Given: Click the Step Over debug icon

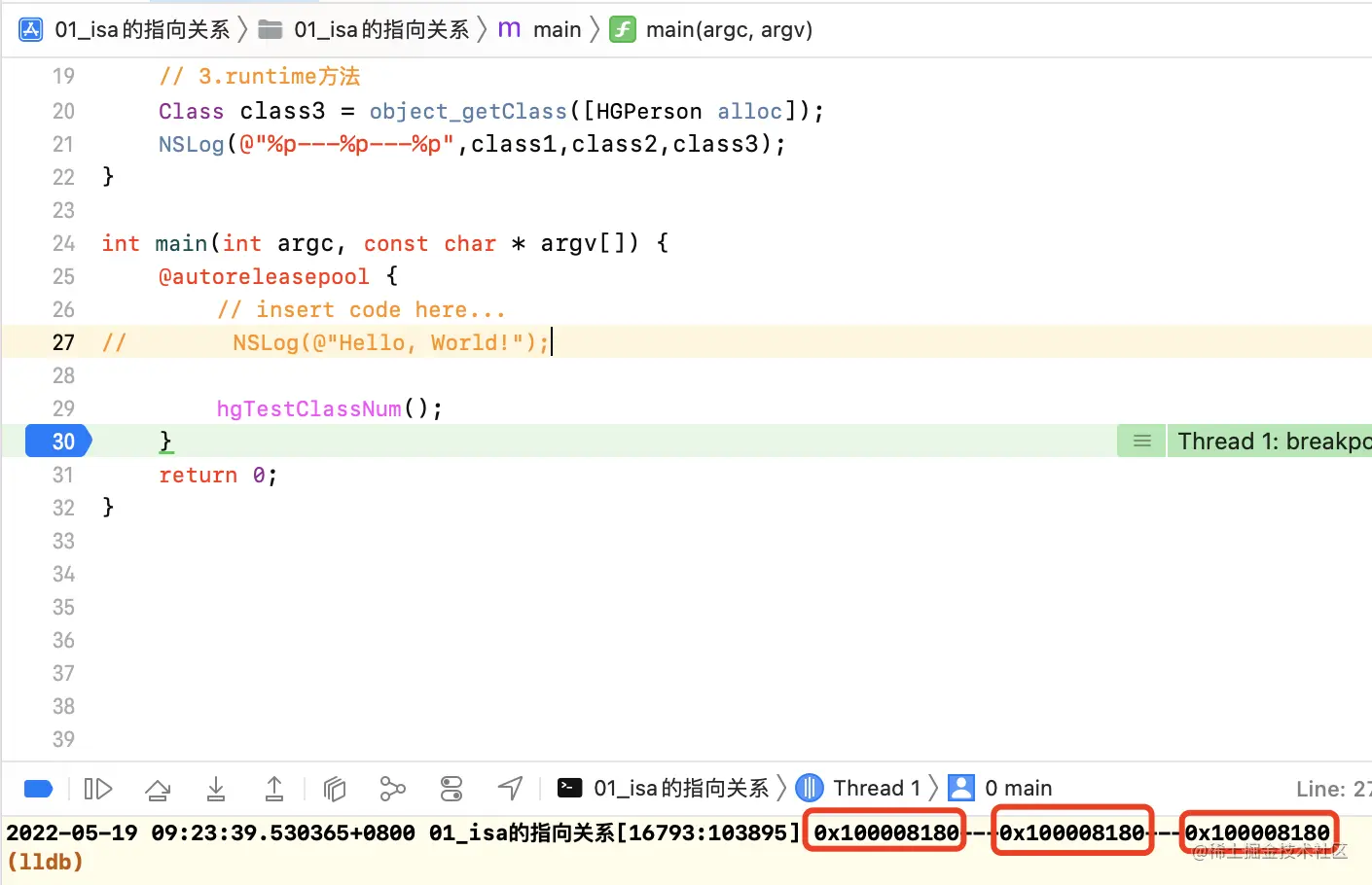Looking at the screenshot, I should (158, 789).
